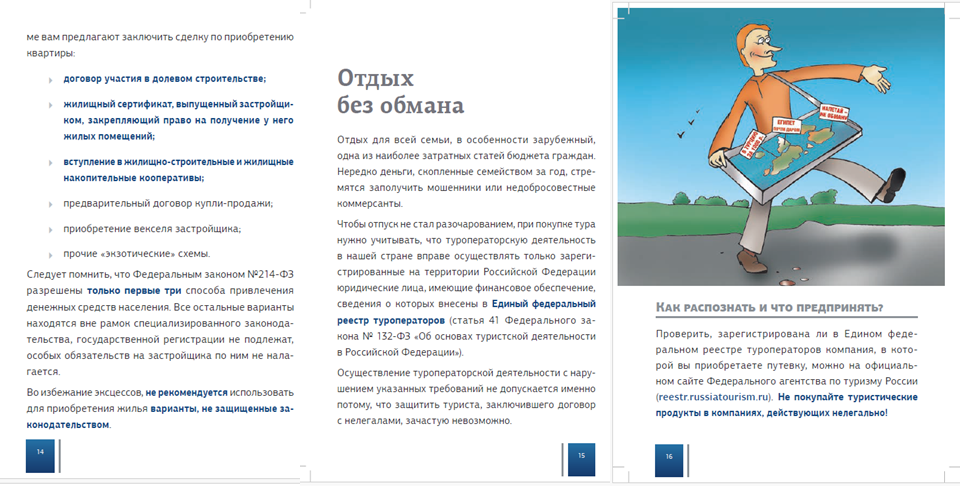This screenshot has height=486, width=960.
Task: Click the bullet starting "жилищный сертификат, выпущенный"
Action: [178, 120]
